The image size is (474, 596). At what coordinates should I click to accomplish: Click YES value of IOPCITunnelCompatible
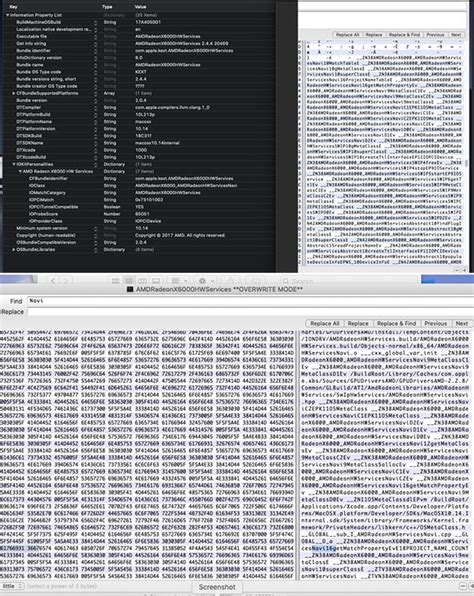140,207
